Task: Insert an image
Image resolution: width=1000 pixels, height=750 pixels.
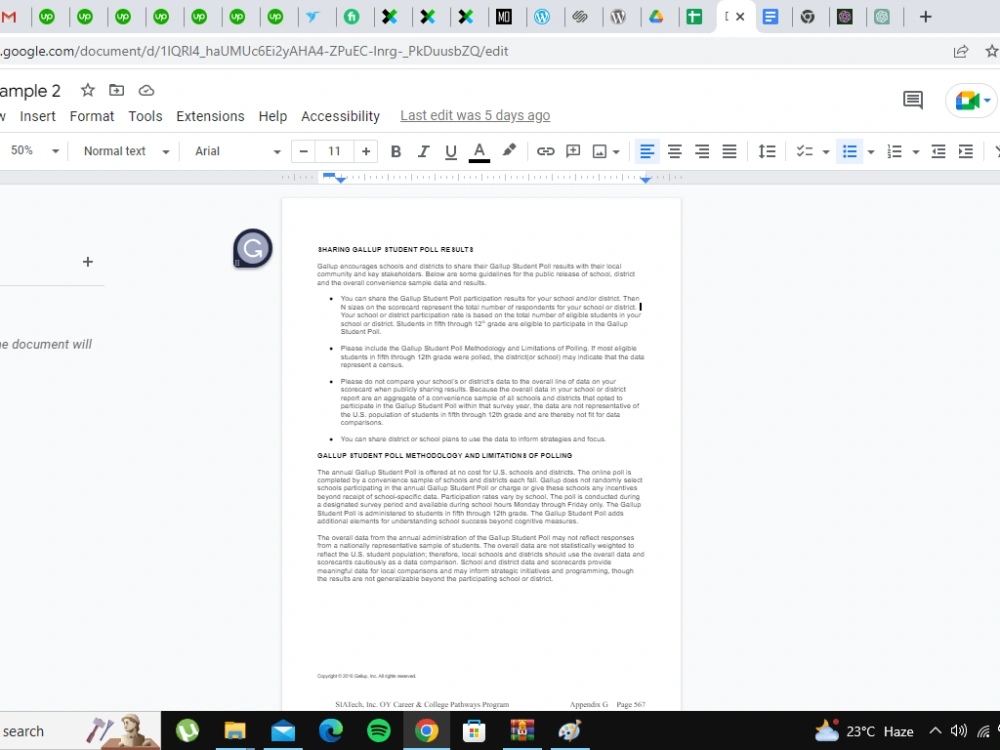Action: (599, 151)
